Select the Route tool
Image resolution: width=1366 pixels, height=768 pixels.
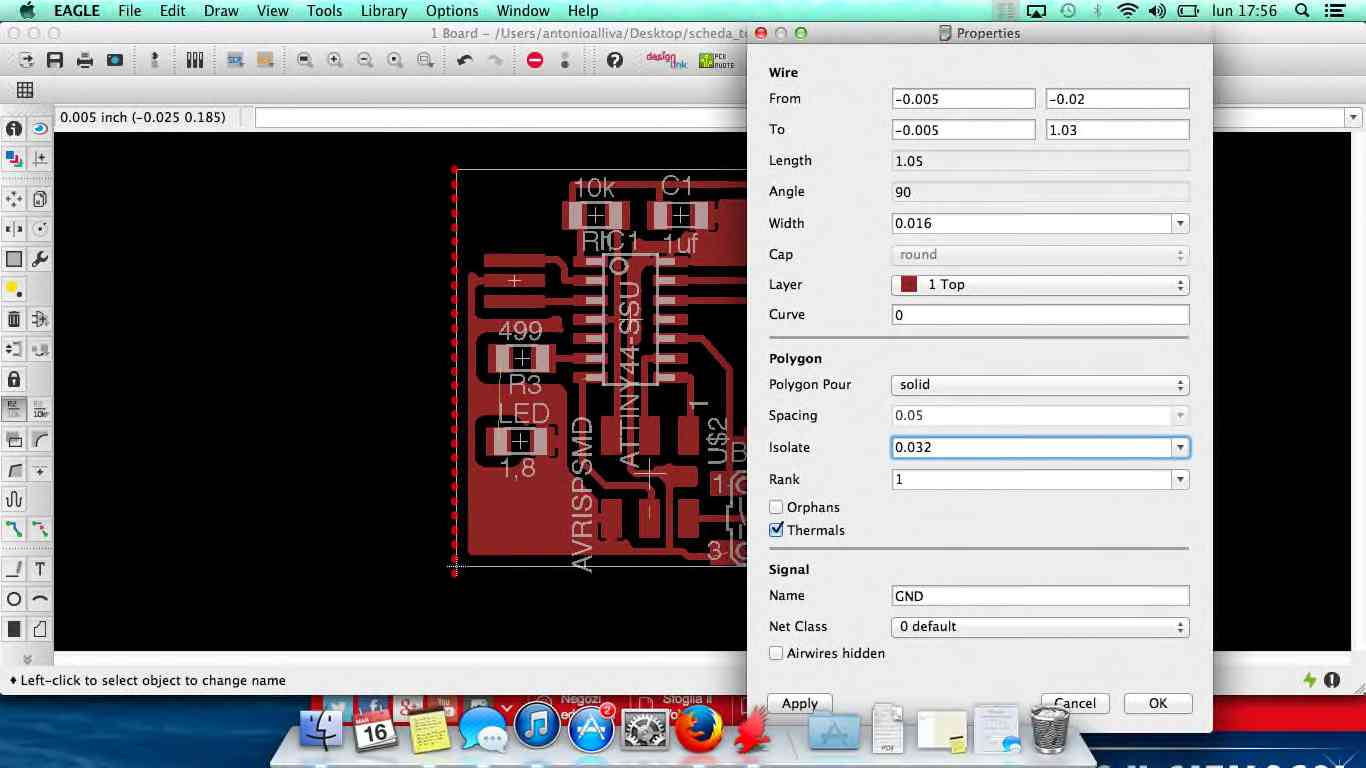coord(14,529)
